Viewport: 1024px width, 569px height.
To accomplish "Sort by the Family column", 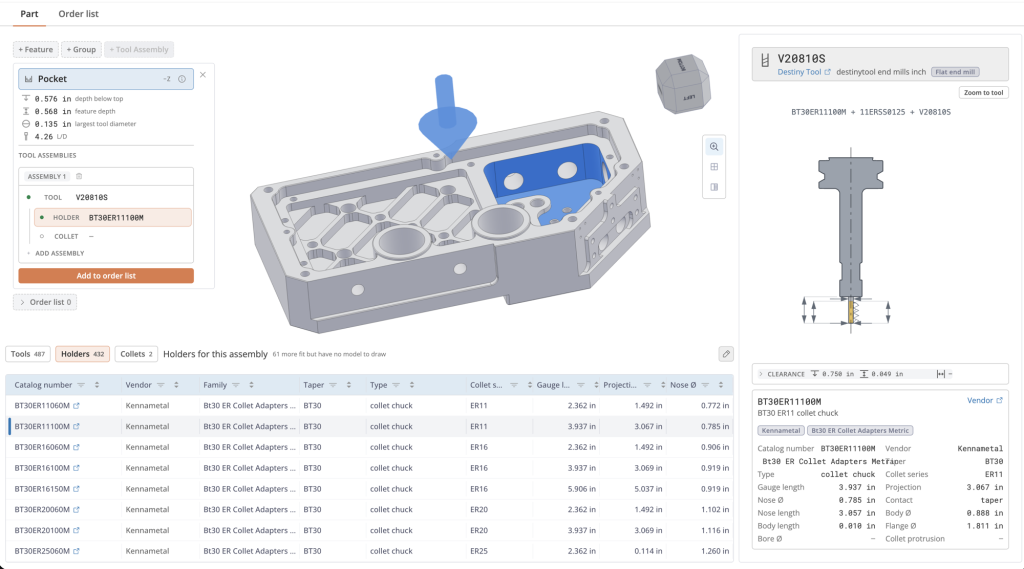I will (x=251, y=385).
